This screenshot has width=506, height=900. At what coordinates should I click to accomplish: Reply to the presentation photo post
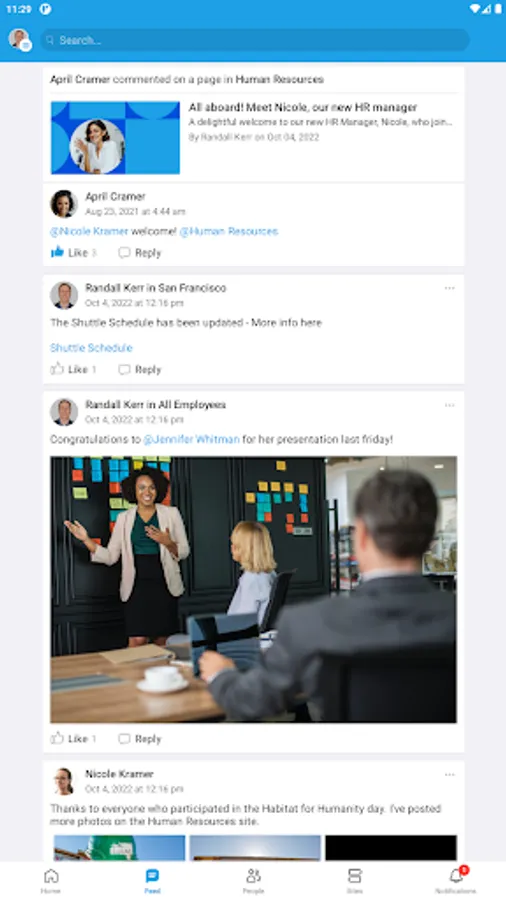(139, 739)
